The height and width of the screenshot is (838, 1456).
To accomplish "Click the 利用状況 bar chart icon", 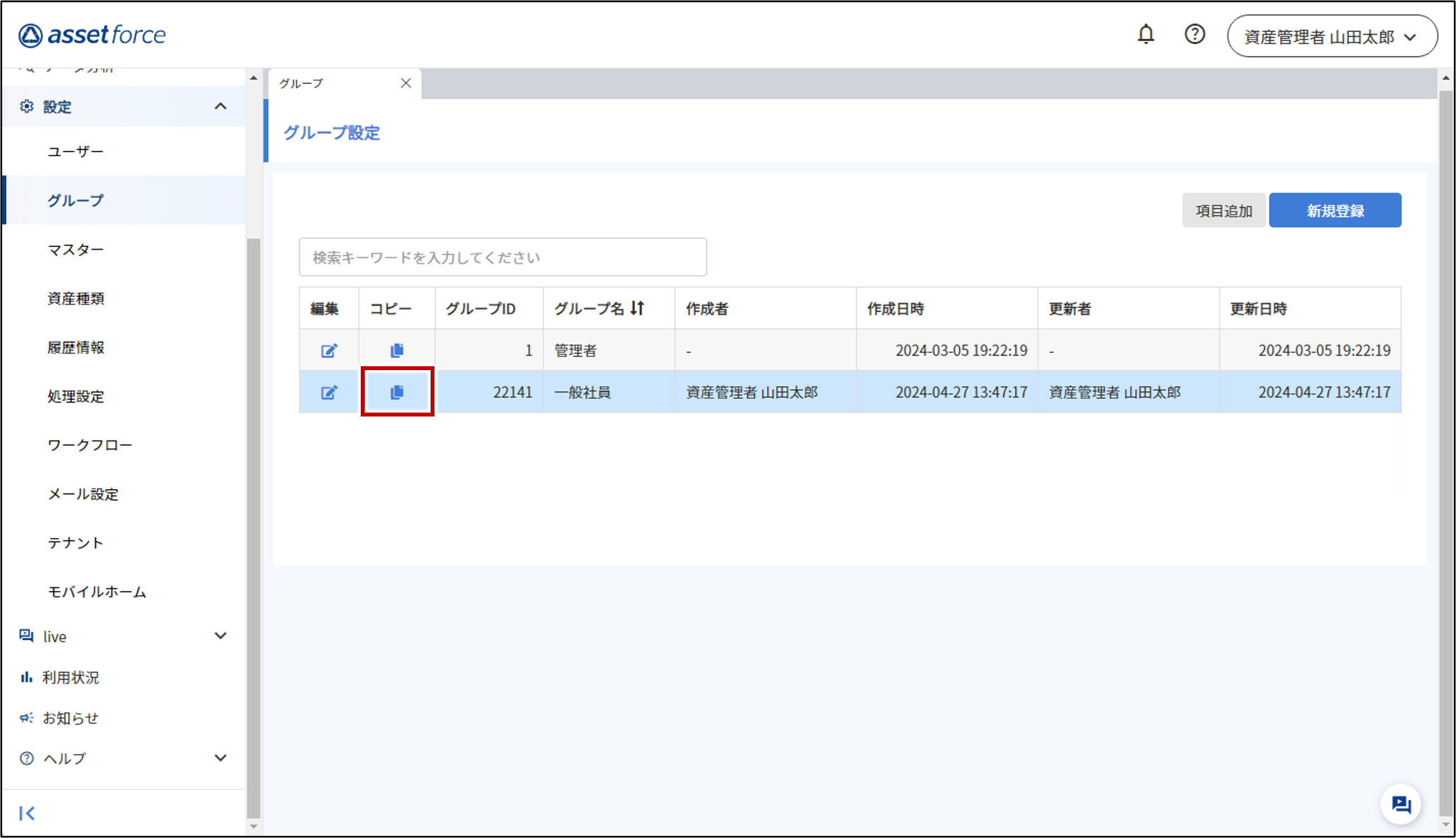I will 26,677.
